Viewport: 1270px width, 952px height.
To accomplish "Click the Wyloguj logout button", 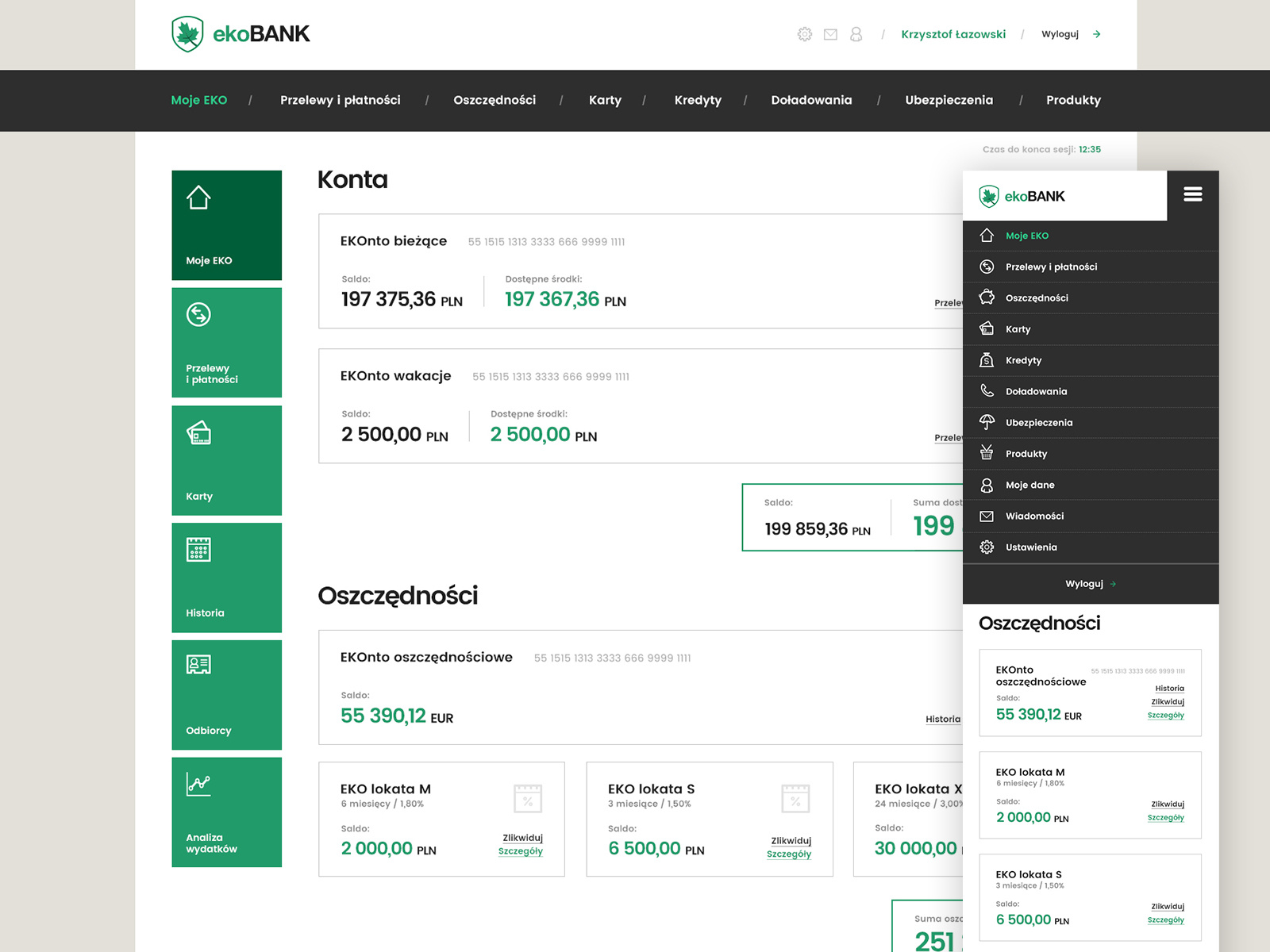I will tap(1060, 34).
